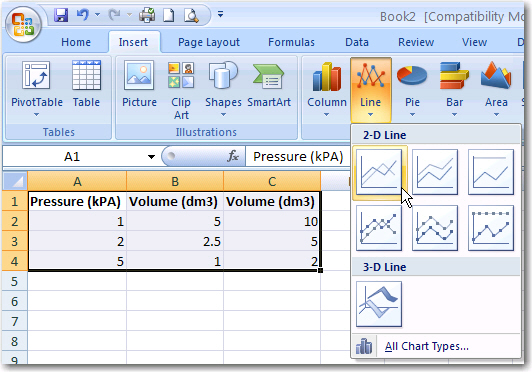
Task: Click the Line chart button
Action: [370, 90]
